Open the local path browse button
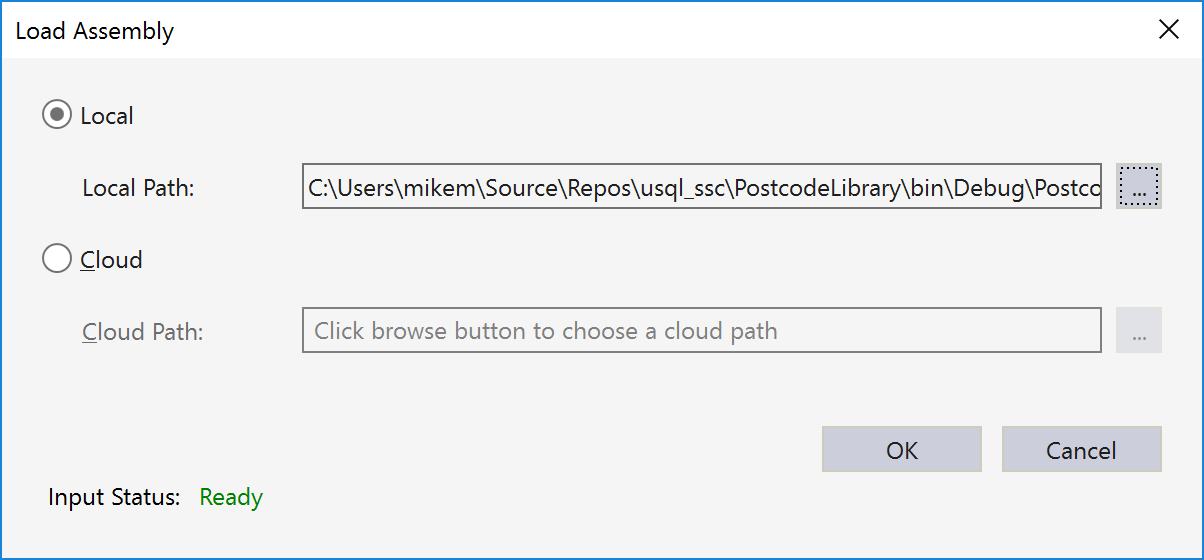This screenshot has width=1204, height=560. pyautogui.click(x=1138, y=187)
